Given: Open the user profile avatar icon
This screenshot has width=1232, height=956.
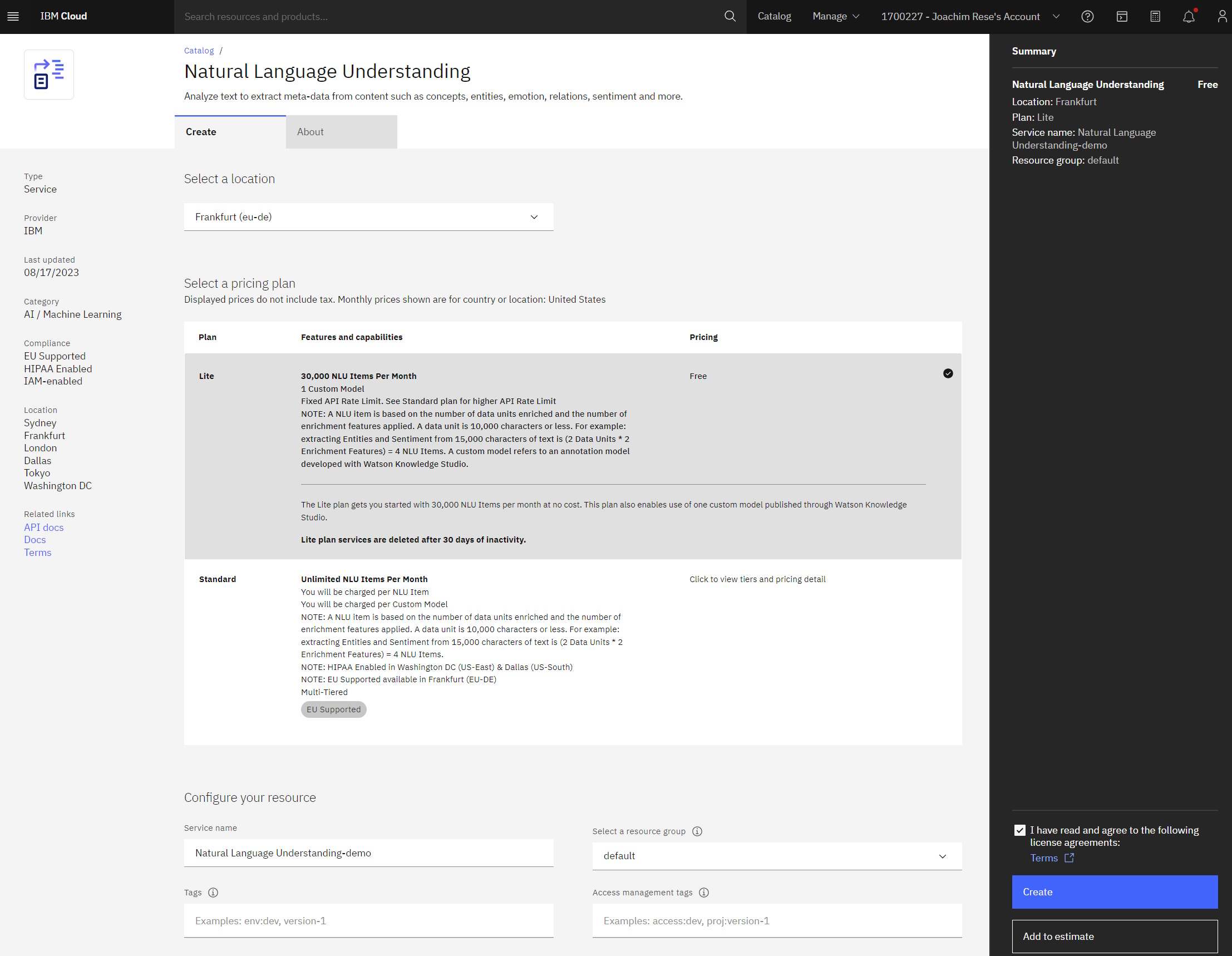Looking at the screenshot, I should (1223, 16).
